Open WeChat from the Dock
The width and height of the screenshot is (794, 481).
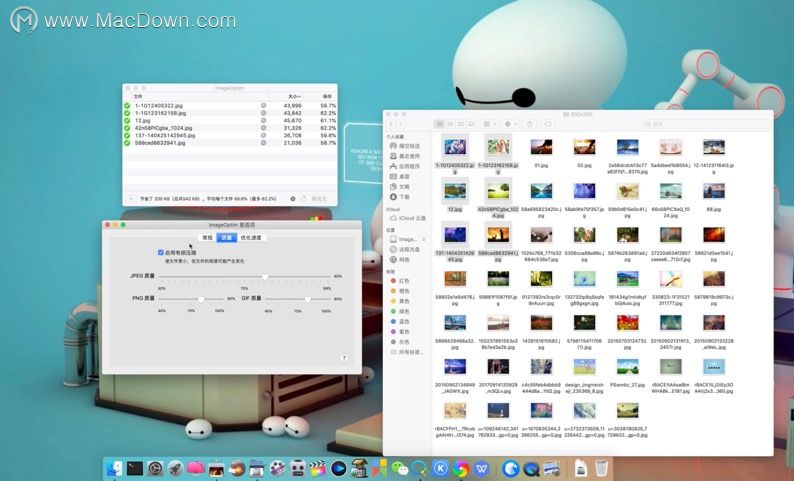point(400,468)
